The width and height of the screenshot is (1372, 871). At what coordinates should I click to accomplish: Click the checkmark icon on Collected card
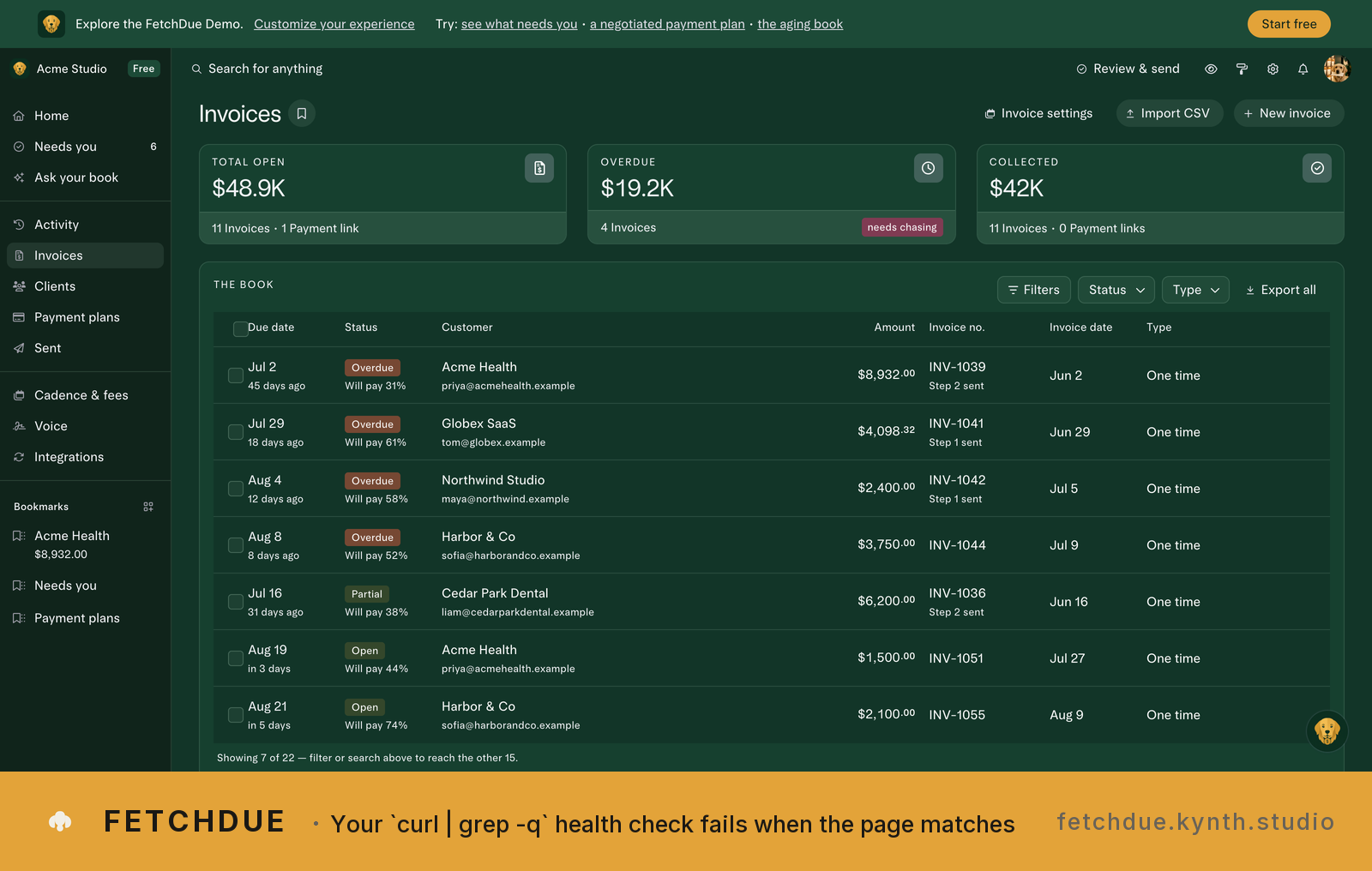(x=1317, y=168)
